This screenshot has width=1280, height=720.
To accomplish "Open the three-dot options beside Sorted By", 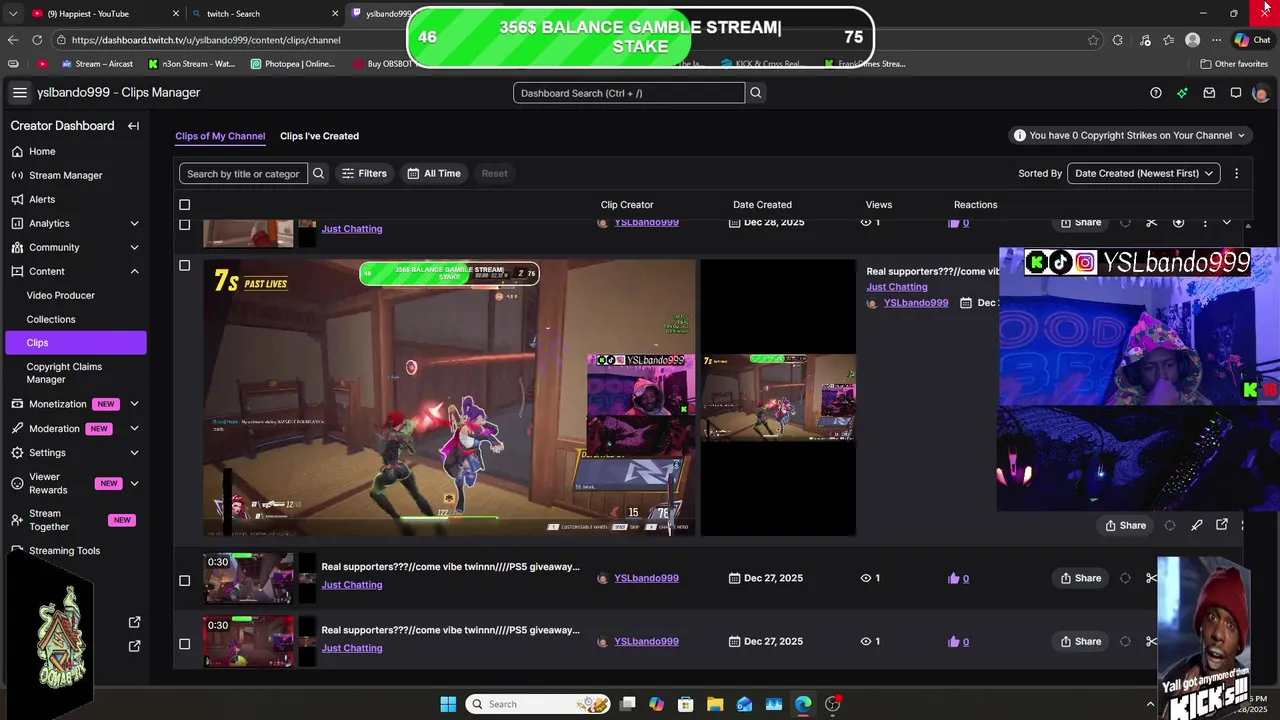I will tap(1236, 173).
